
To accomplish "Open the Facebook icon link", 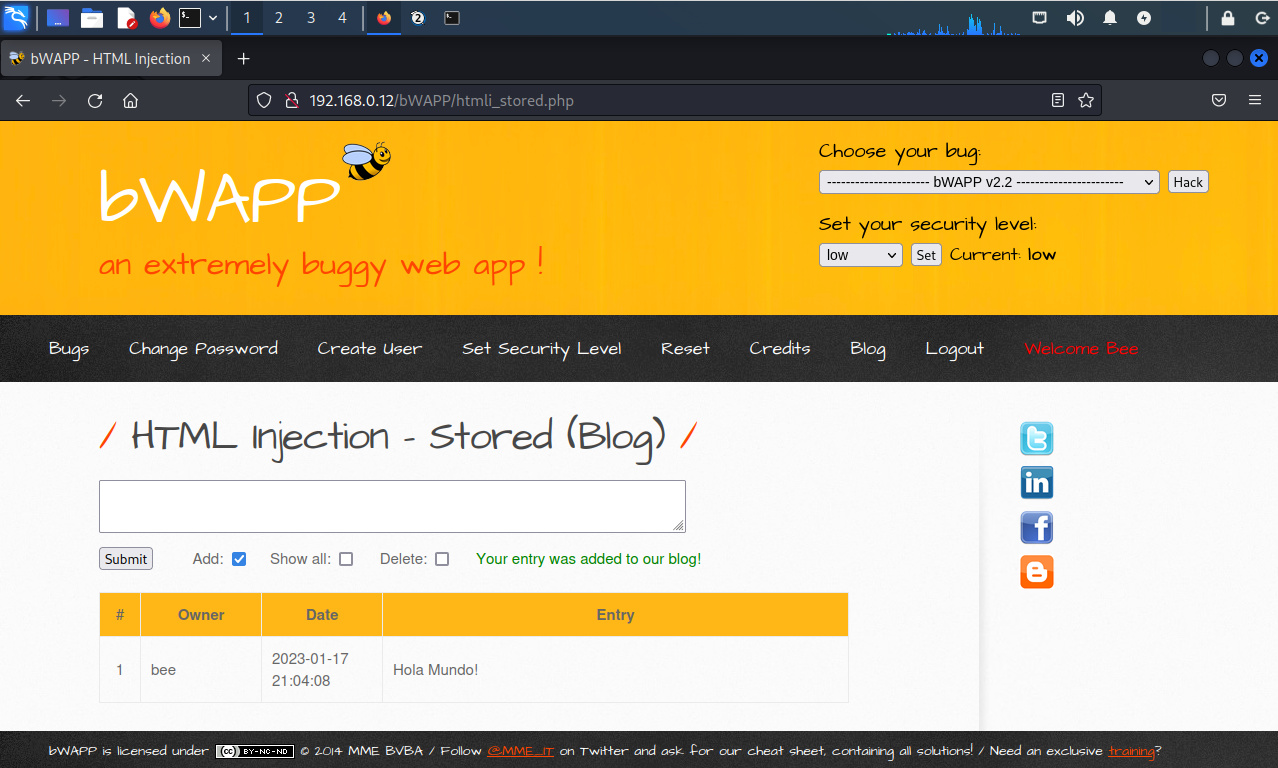I will pyautogui.click(x=1036, y=528).
